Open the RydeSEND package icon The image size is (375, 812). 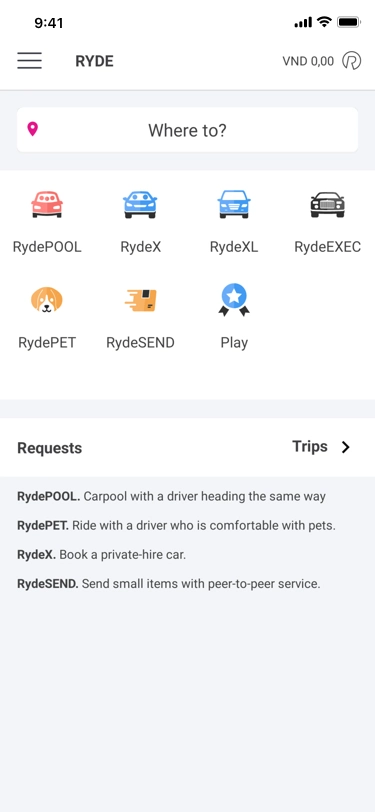pos(140,300)
